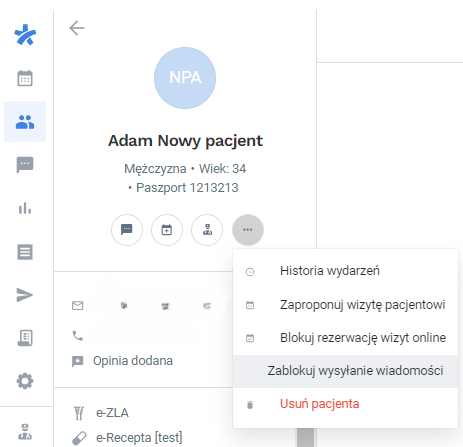Click clock icon beside Historia wydarzeń
Screen dimensions: 463x447
tap(250, 272)
